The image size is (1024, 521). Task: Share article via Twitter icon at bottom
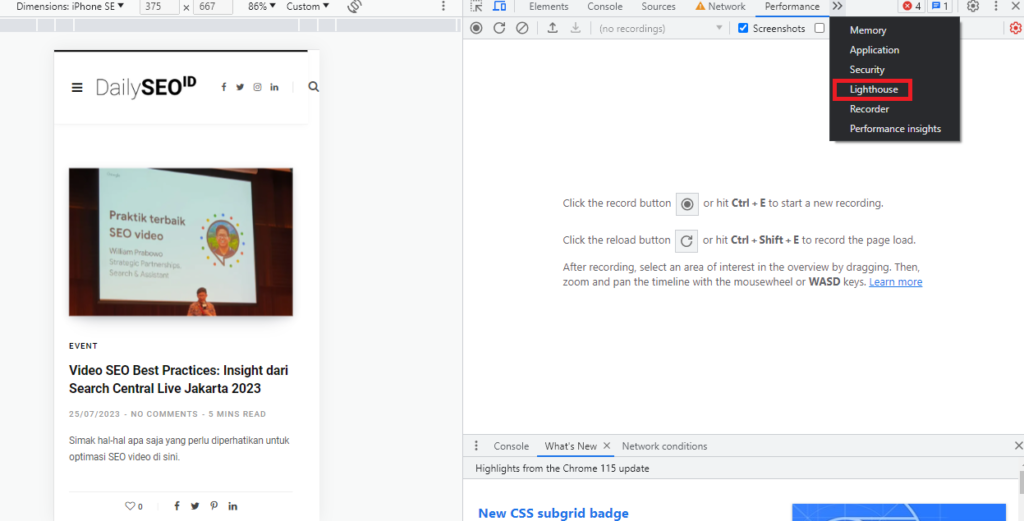[195, 506]
